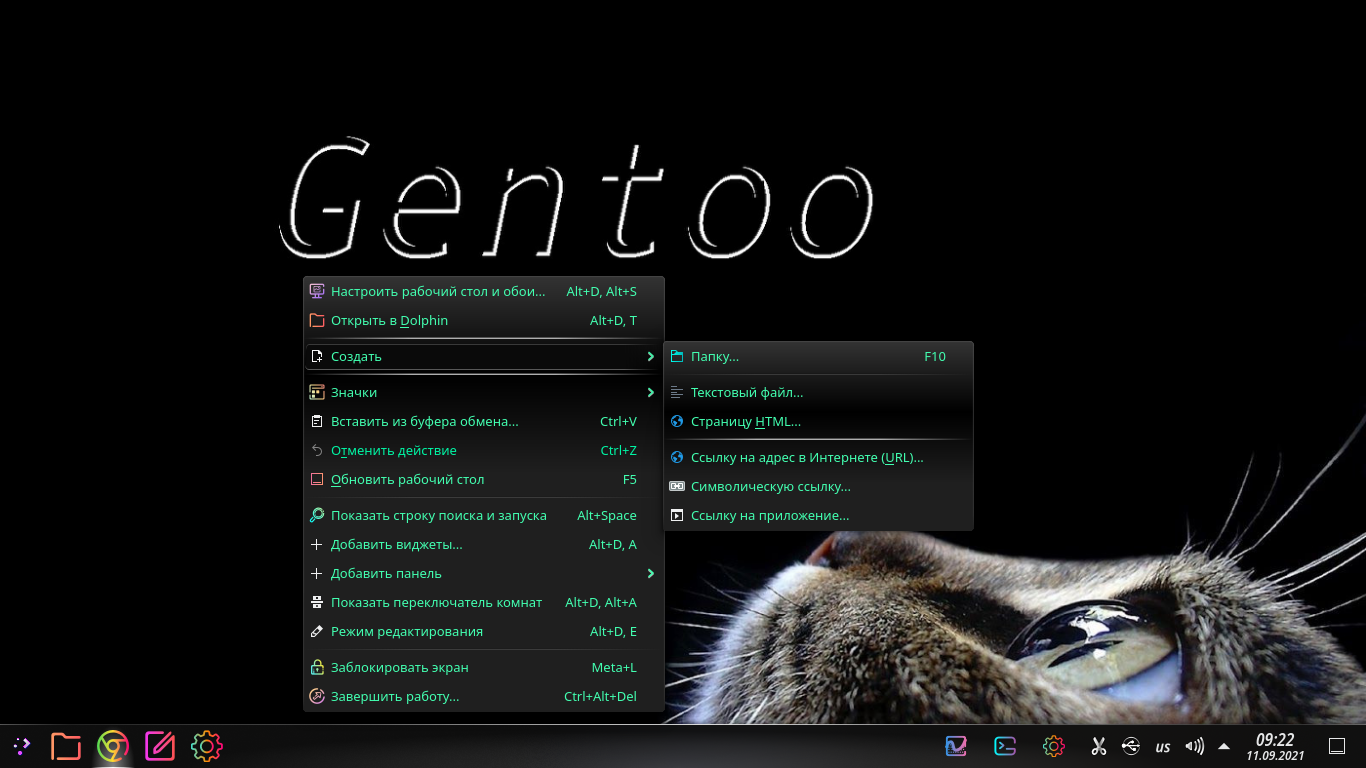This screenshot has width=1366, height=768.
Task: Choose 'Обновить рабочий стол'
Action: click(x=484, y=479)
